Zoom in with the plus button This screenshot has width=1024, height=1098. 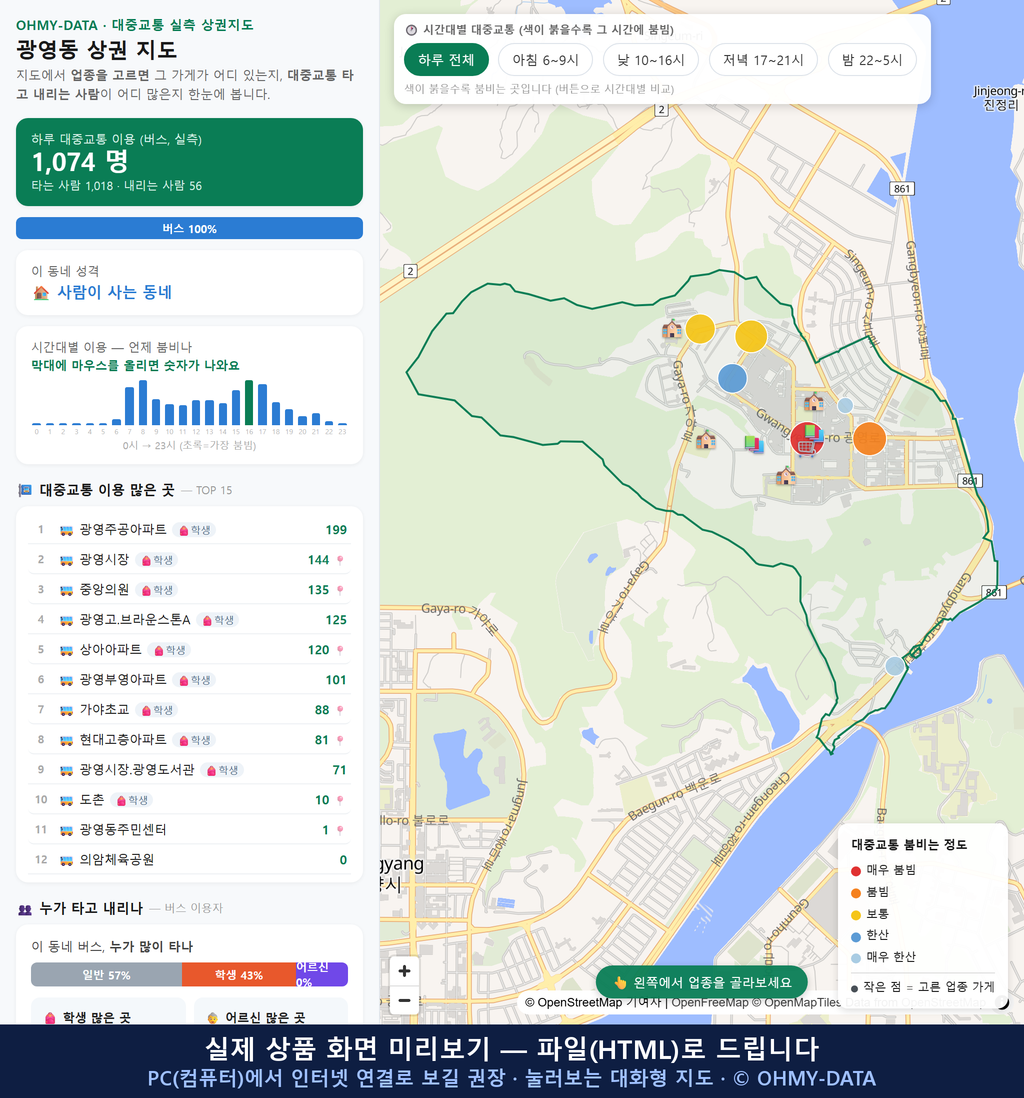404,971
